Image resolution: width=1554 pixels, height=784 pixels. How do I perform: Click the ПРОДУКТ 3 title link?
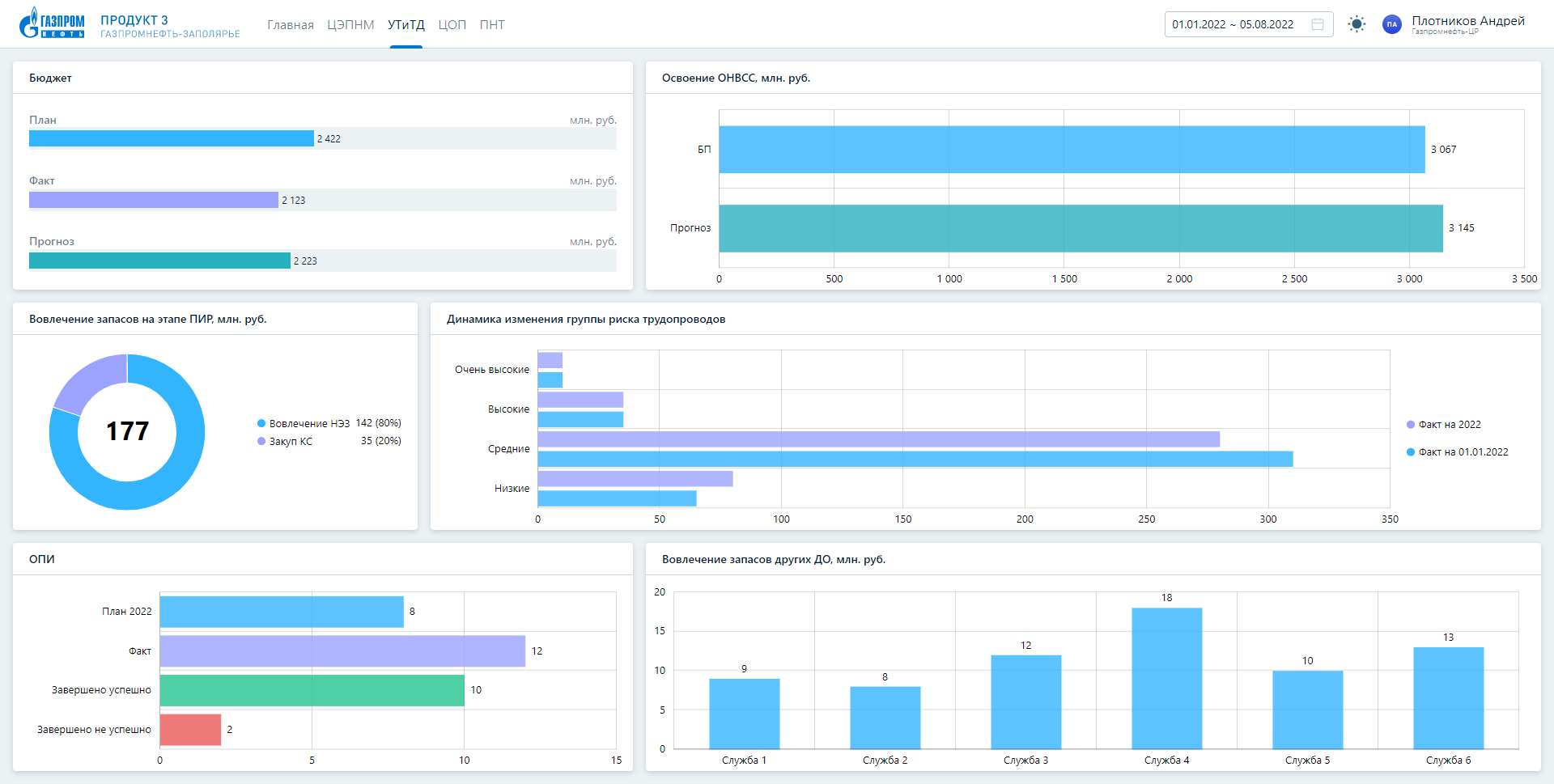134,20
